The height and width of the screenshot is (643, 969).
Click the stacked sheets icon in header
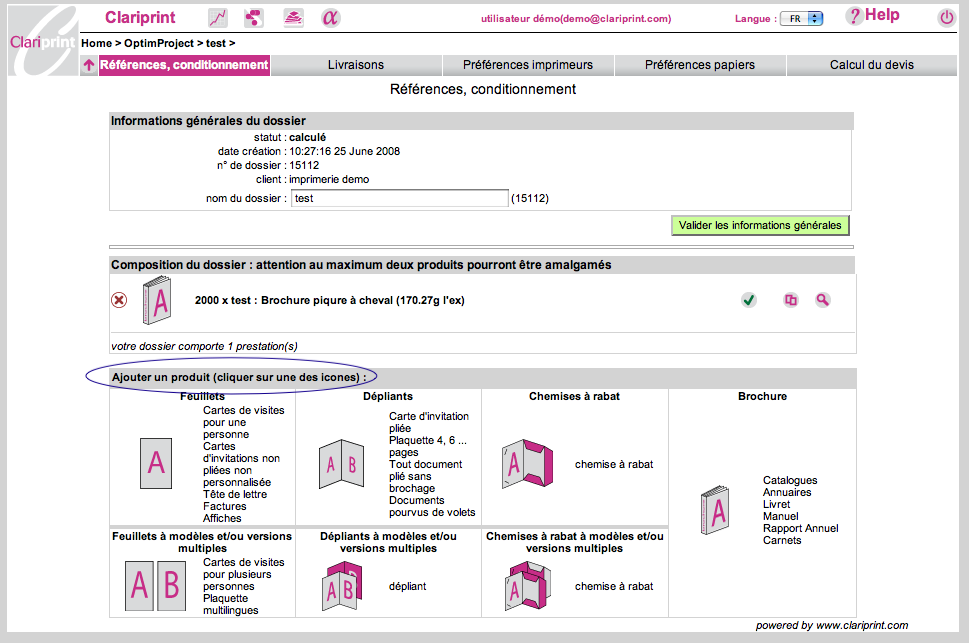[x=292, y=17]
